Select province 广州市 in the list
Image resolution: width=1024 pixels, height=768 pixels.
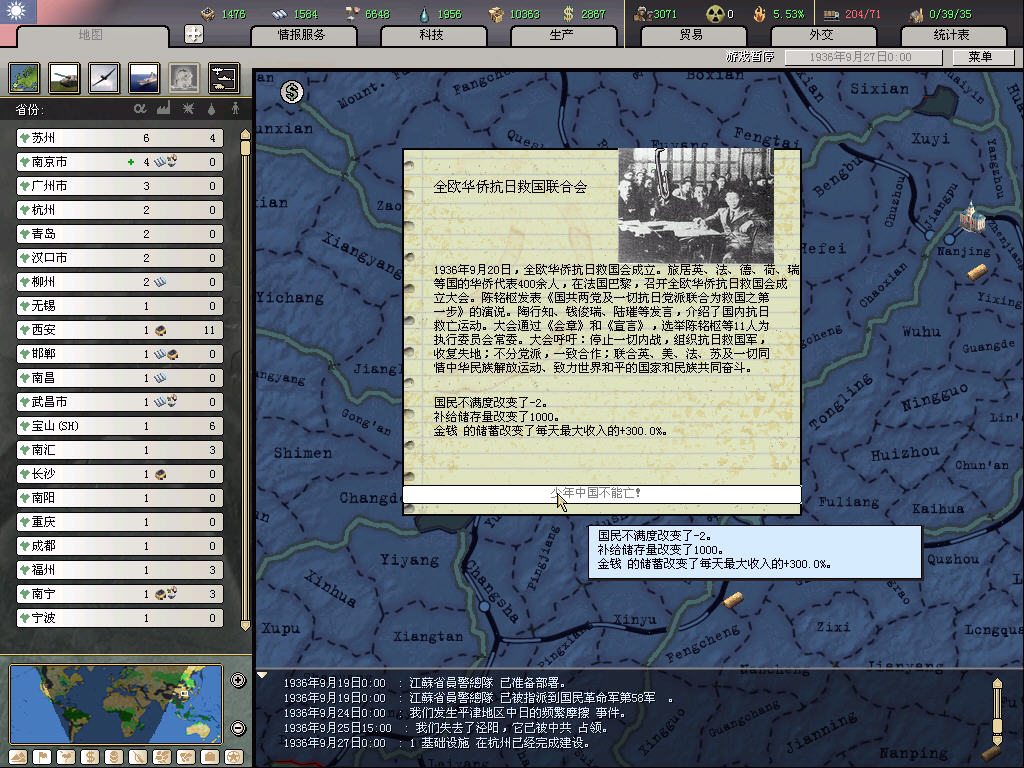(120, 186)
